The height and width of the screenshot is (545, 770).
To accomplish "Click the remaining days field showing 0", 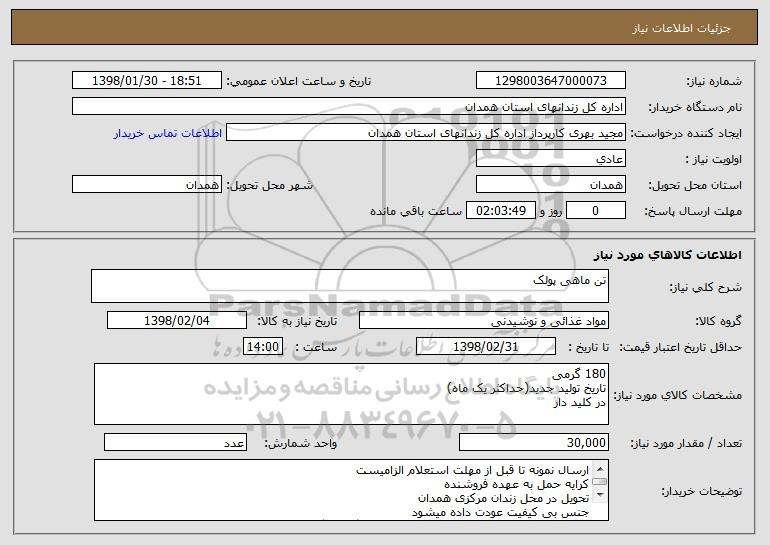I will 596,210.
